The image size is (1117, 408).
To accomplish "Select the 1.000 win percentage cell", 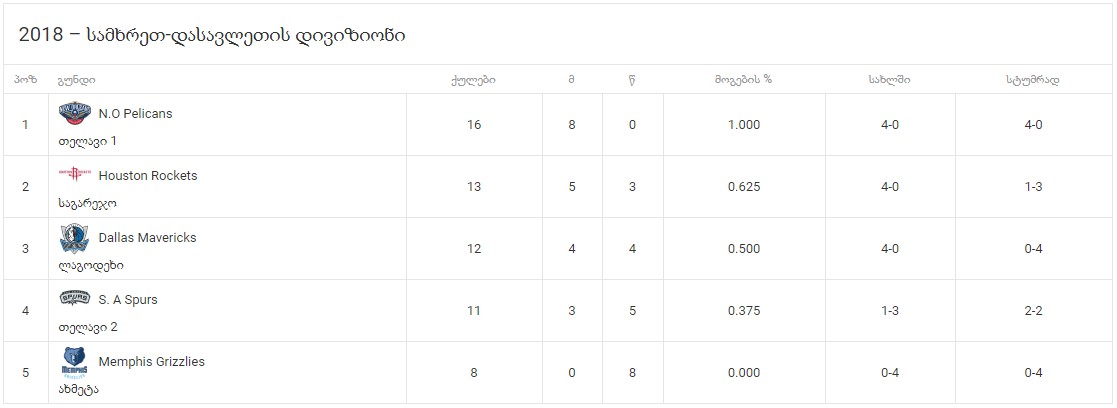I will click(x=744, y=125).
